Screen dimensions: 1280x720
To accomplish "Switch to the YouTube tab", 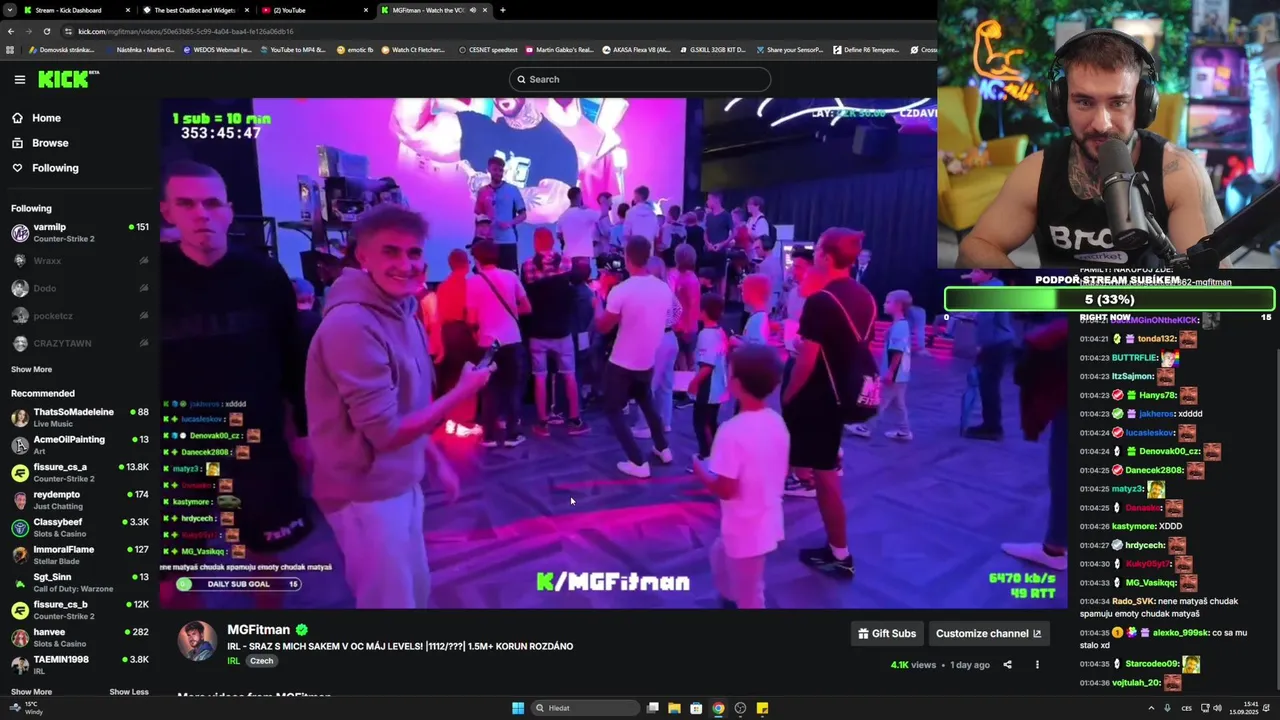I will click(315, 10).
